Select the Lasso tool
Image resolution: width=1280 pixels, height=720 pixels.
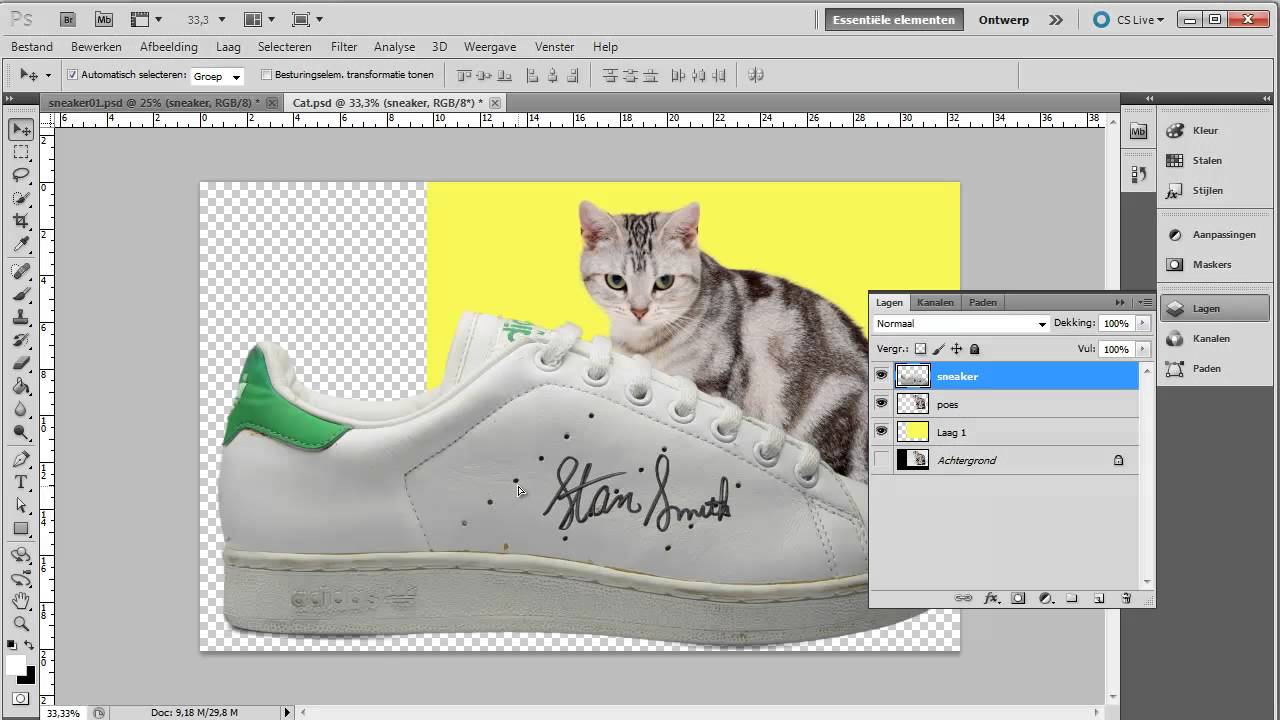(x=21, y=175)
